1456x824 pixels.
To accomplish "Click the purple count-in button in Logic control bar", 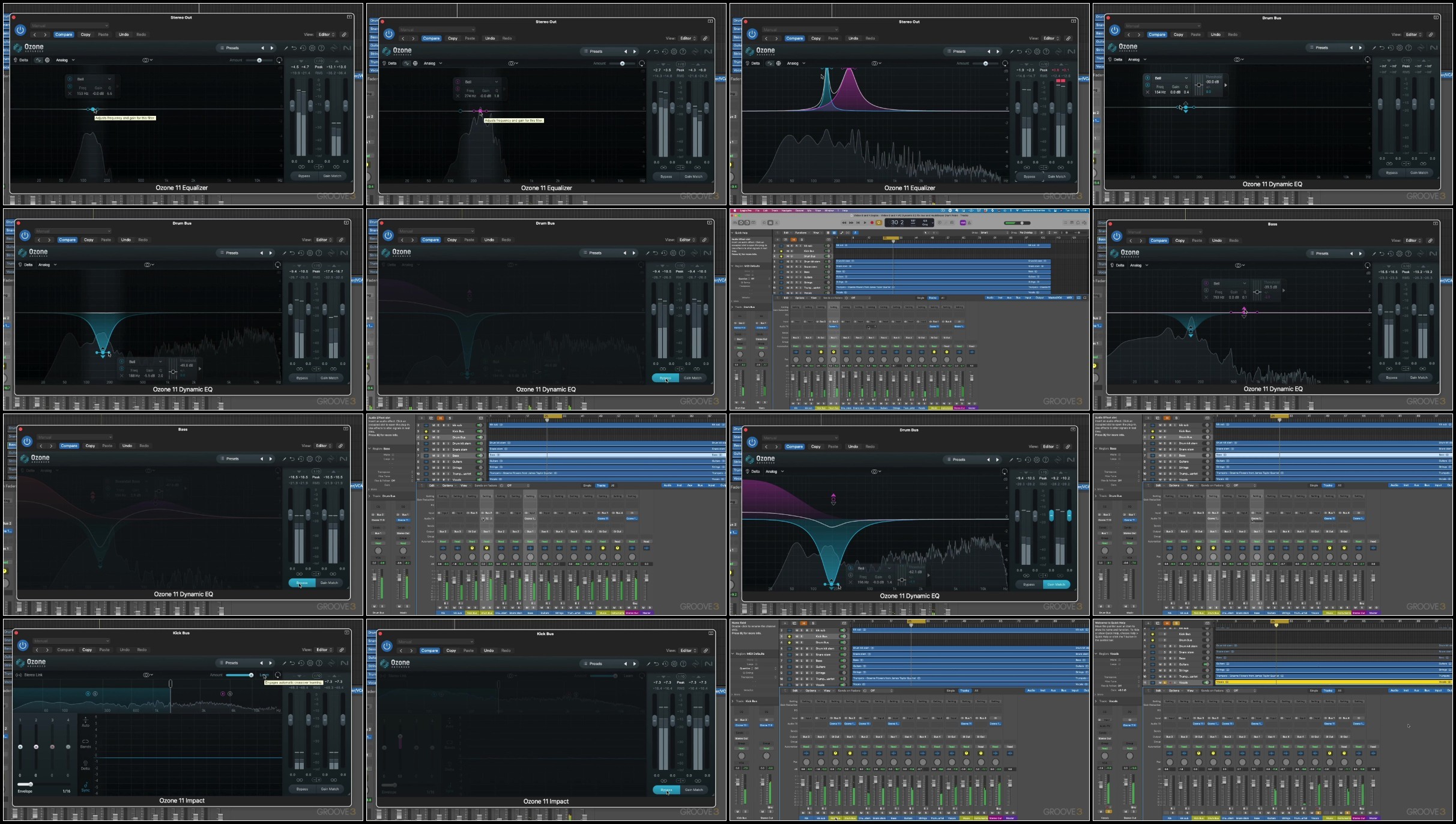I will pyautogui.click(x=963, y=223).
